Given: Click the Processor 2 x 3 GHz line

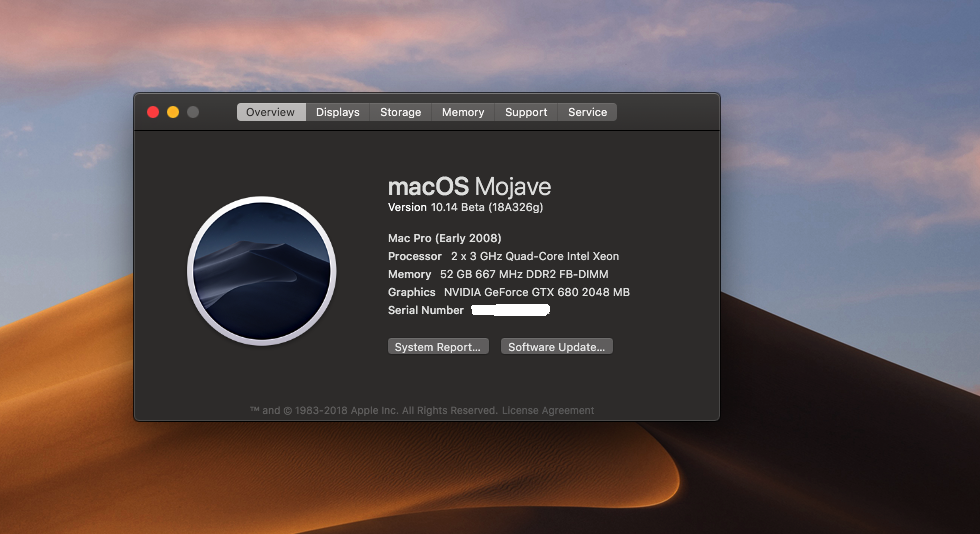Looking at the screenshot, I should click(x=503, y=256).
